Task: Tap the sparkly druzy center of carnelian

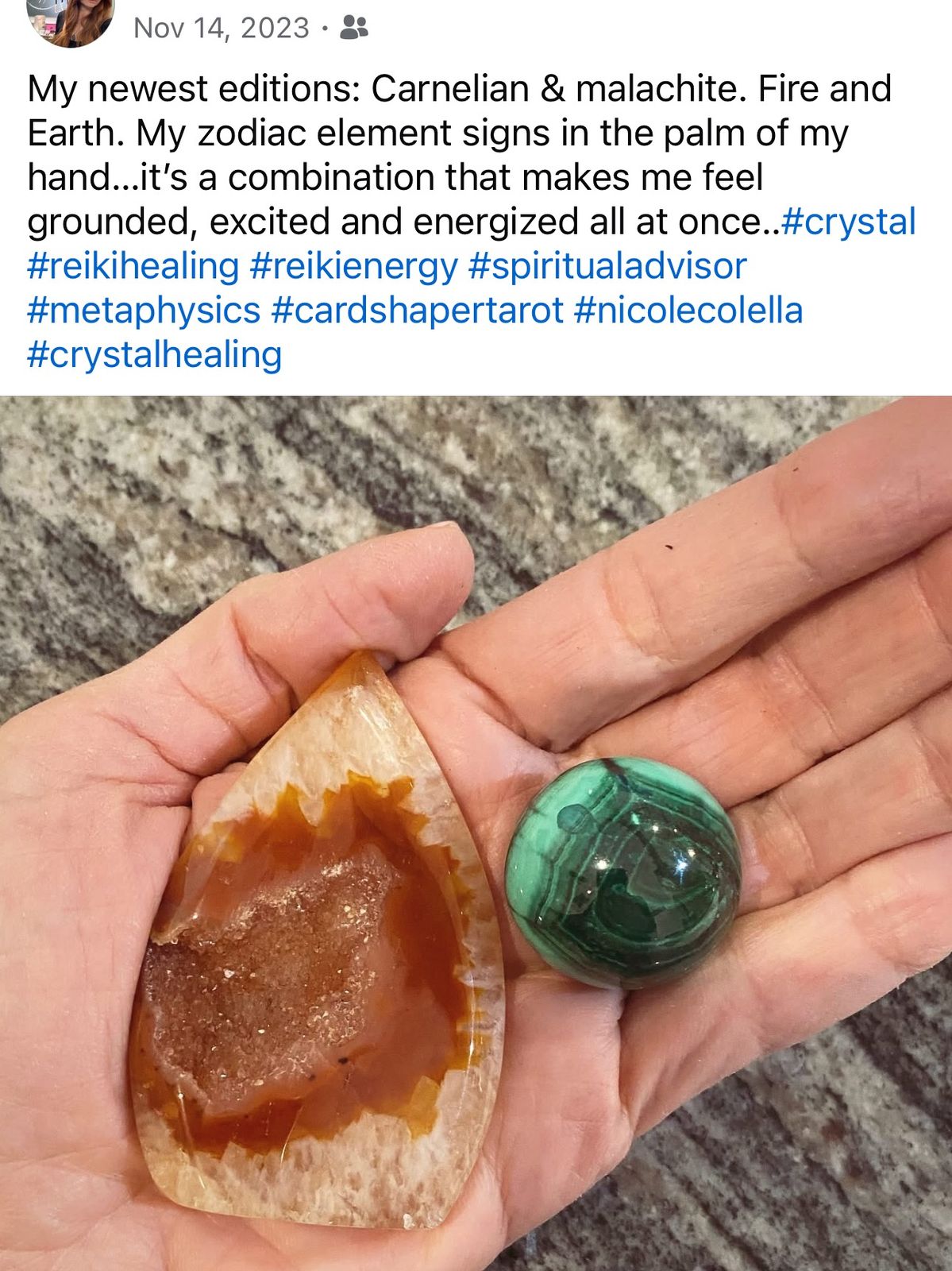Action: 278,977
